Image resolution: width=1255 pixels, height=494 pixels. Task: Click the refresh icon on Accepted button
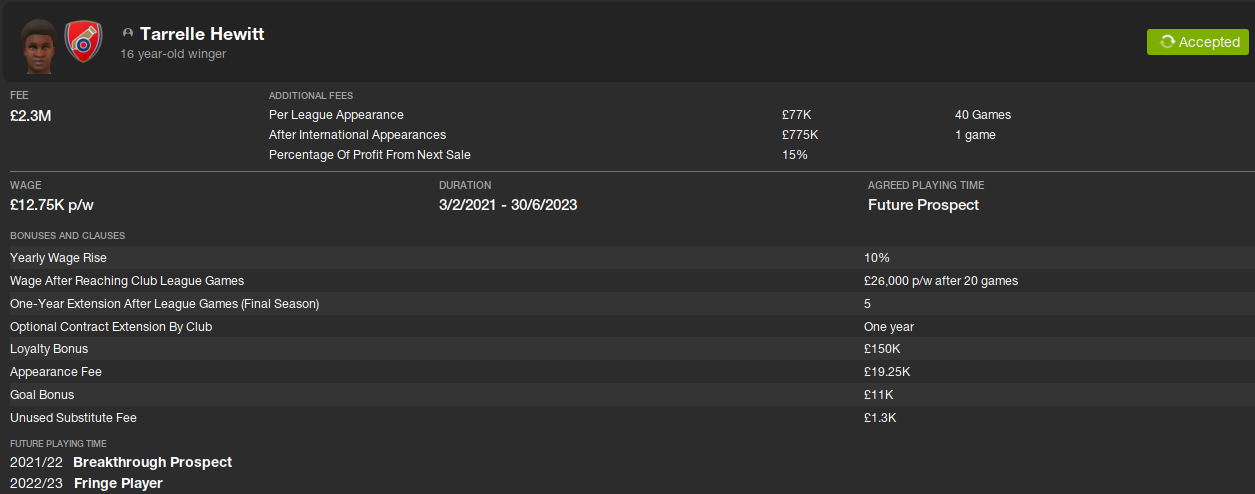(1166, 42)
